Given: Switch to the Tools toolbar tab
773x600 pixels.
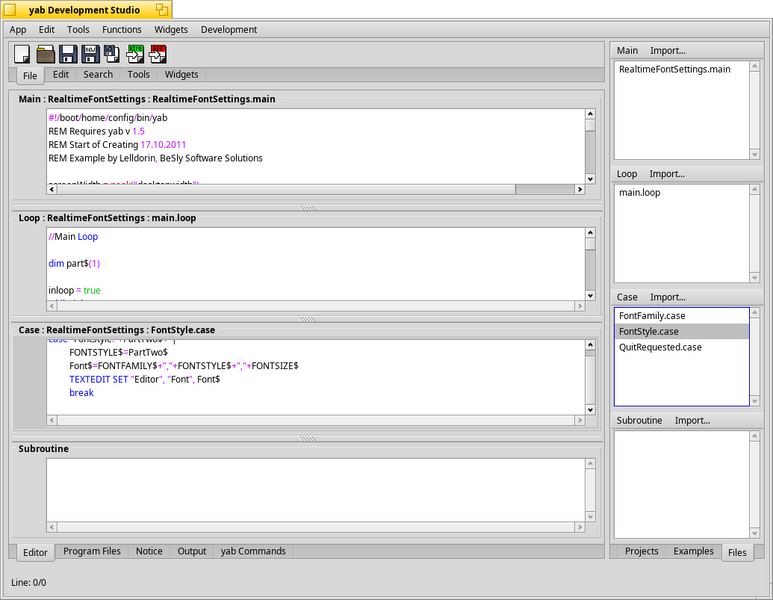Looking at the screenshot, I should coord(139,74).
